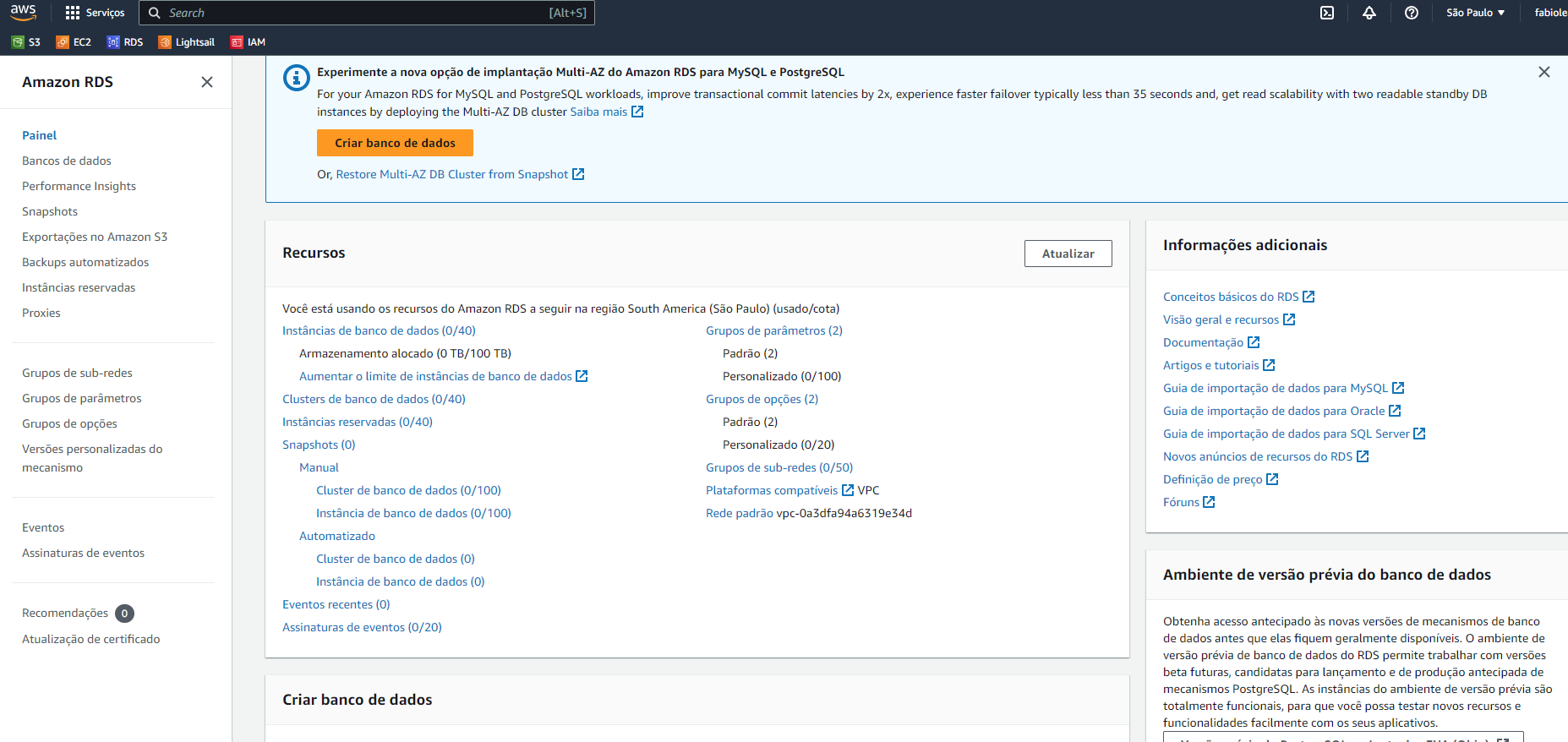This screenshot has height=742, width=1568.
Task: Open the S3 shortcut in favorites bar
Action: pos(26,42)
